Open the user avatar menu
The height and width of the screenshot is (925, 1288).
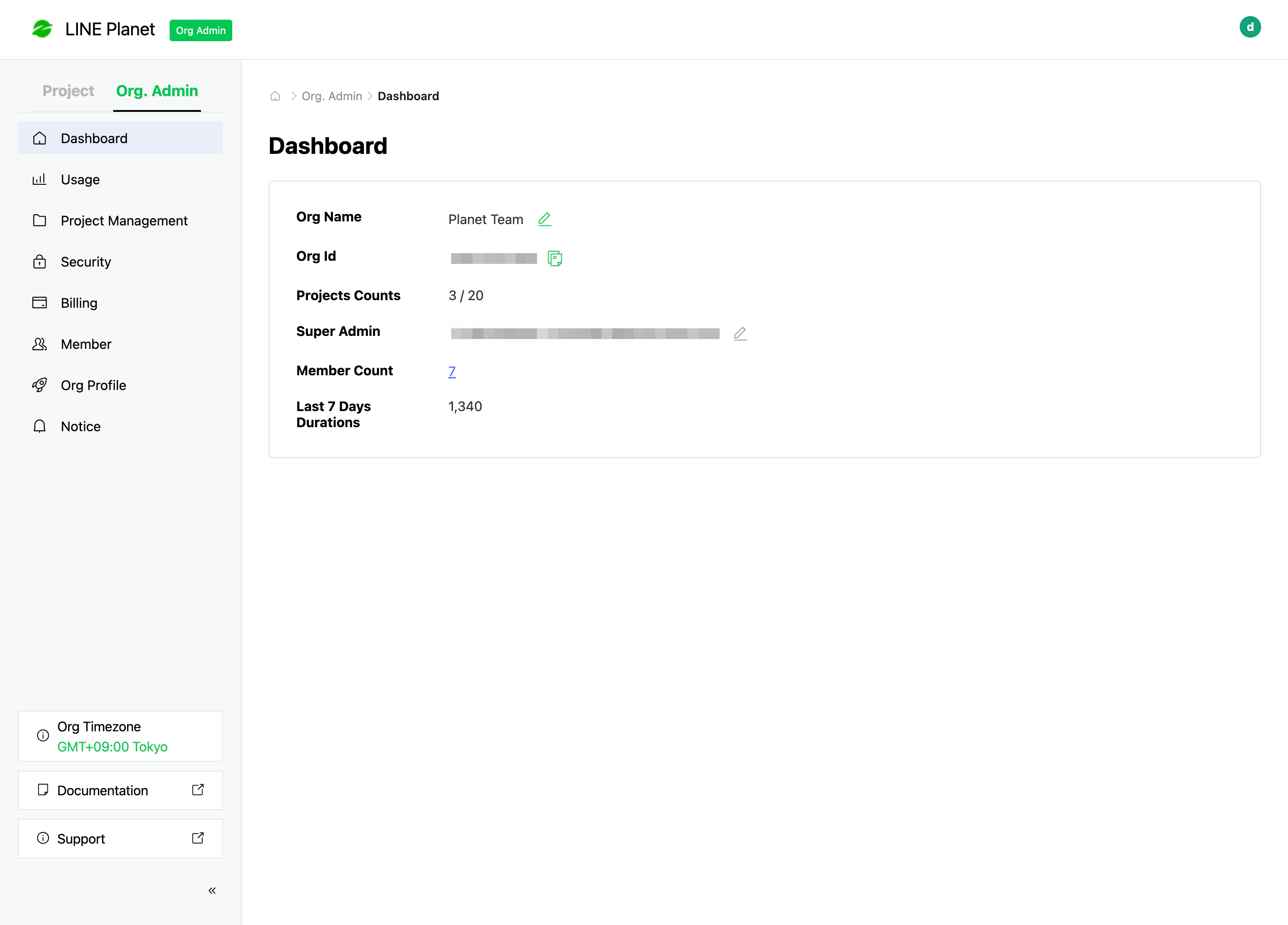pyautogui.click(x=1250, y=27)
